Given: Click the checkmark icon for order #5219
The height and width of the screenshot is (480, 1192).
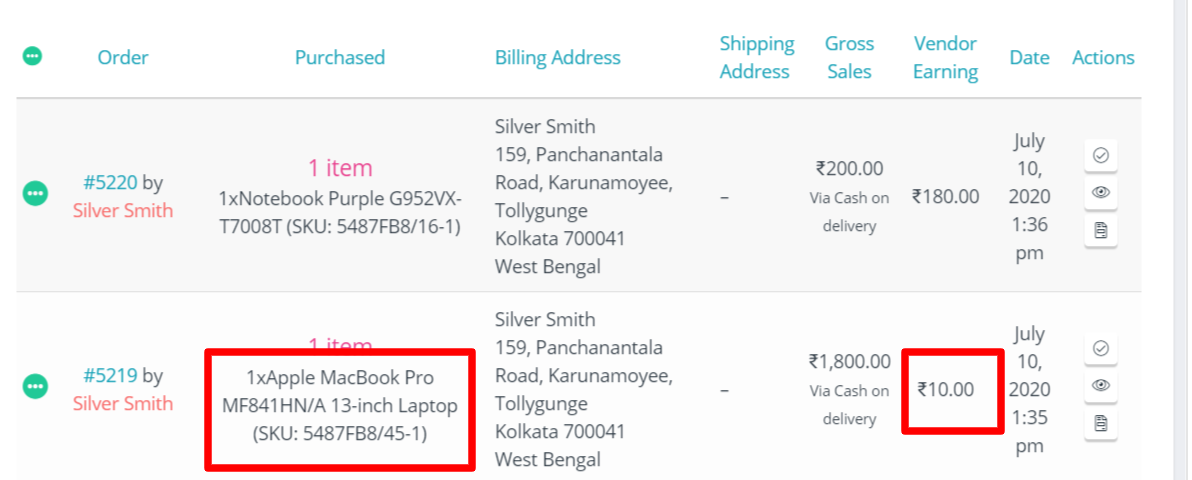Looking at the screenshot, I should point(1101,348).
